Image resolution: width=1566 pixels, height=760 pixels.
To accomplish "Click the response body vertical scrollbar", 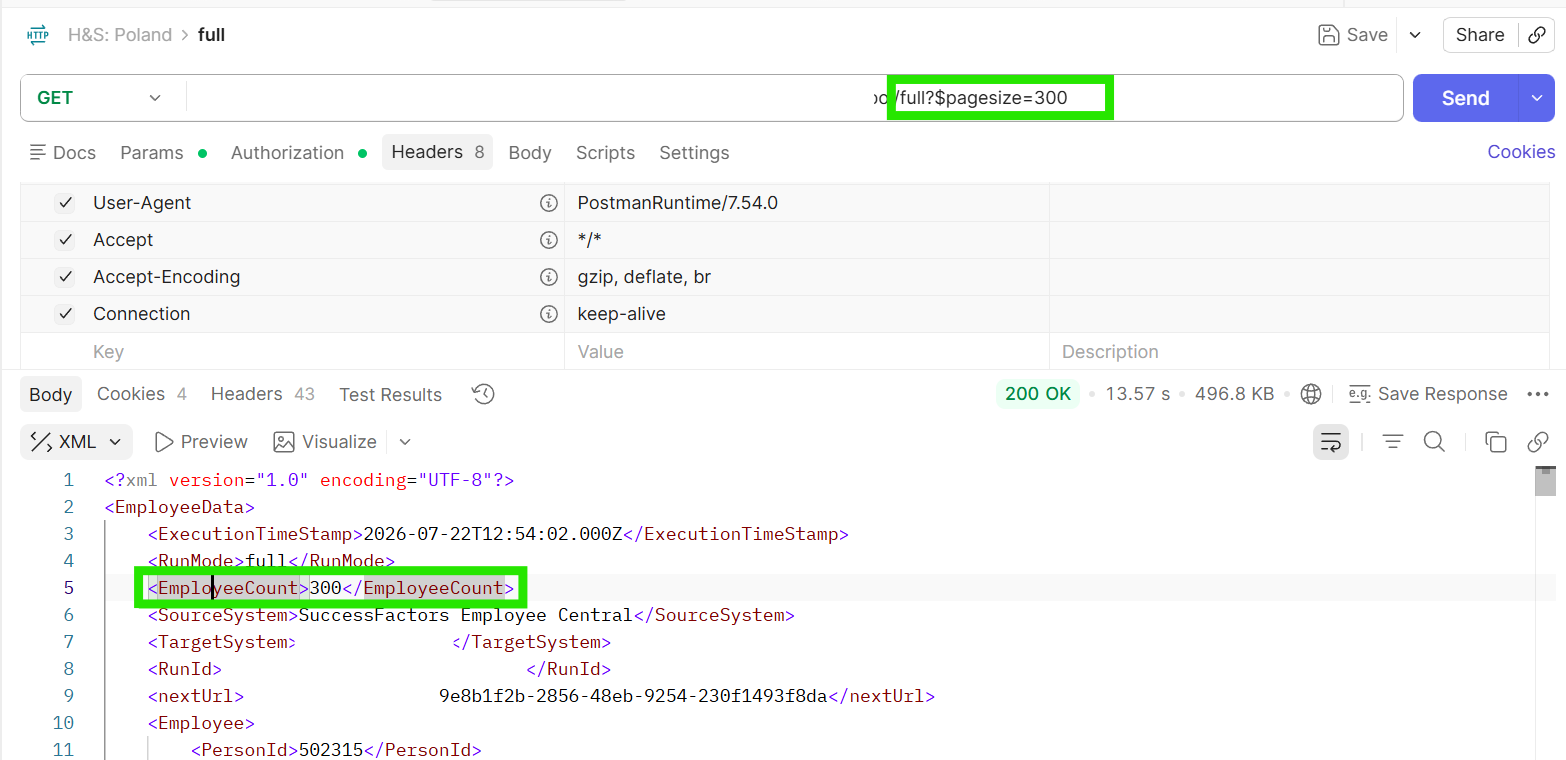I will click(x=1546, y=481).
